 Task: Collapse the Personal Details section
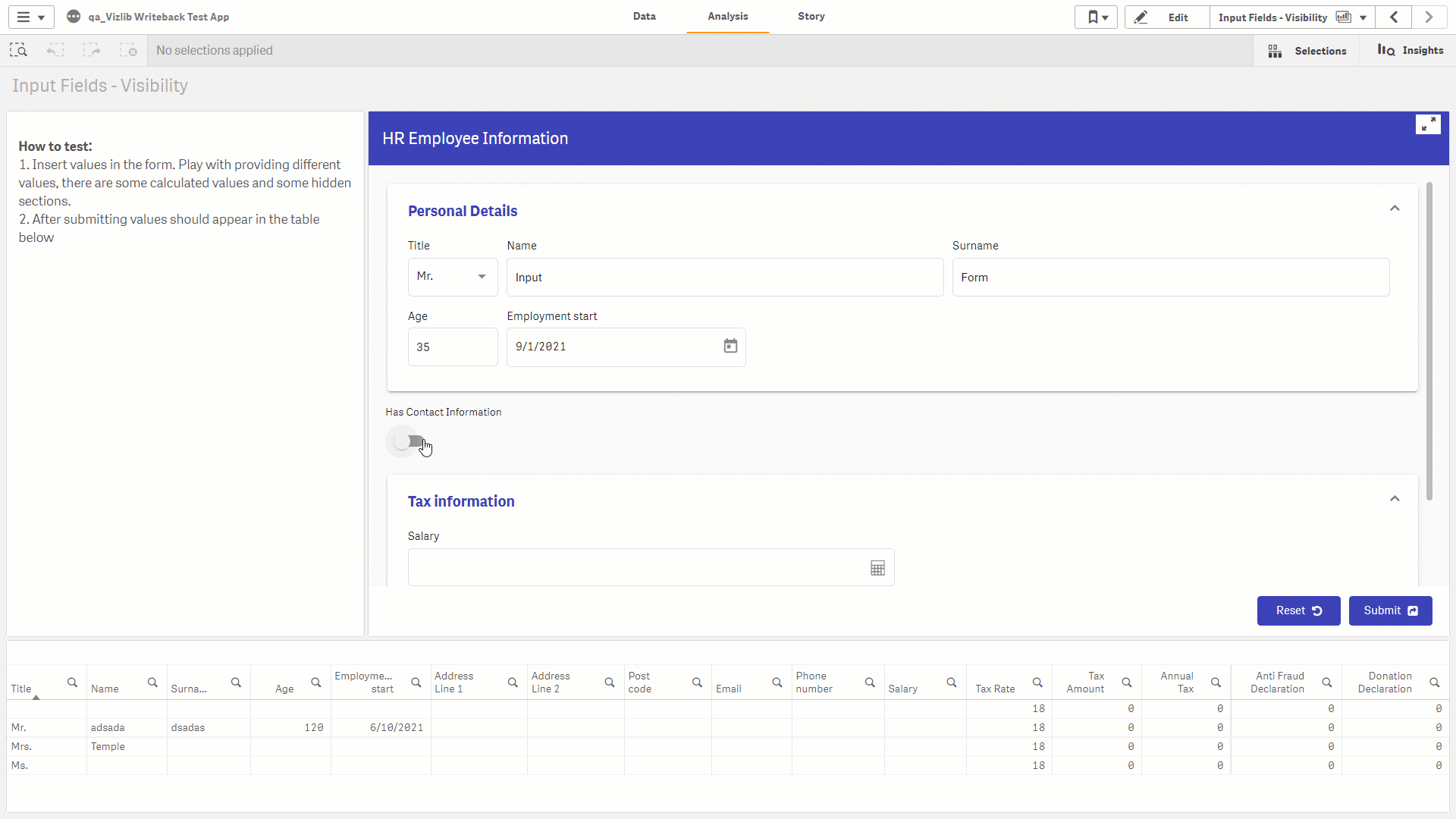[x=1395, y=209]
